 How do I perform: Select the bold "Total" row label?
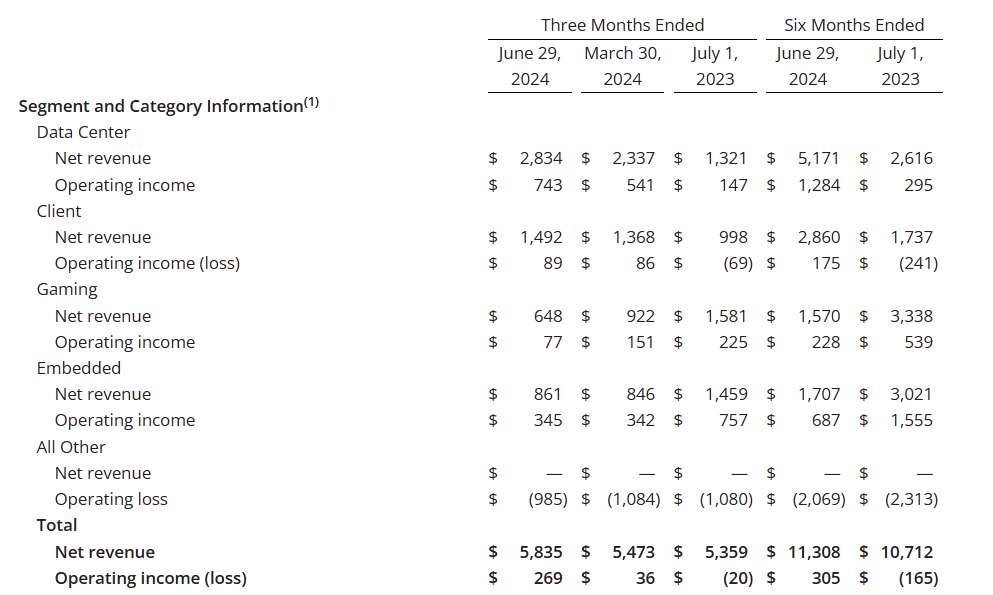tap(57, 525)
